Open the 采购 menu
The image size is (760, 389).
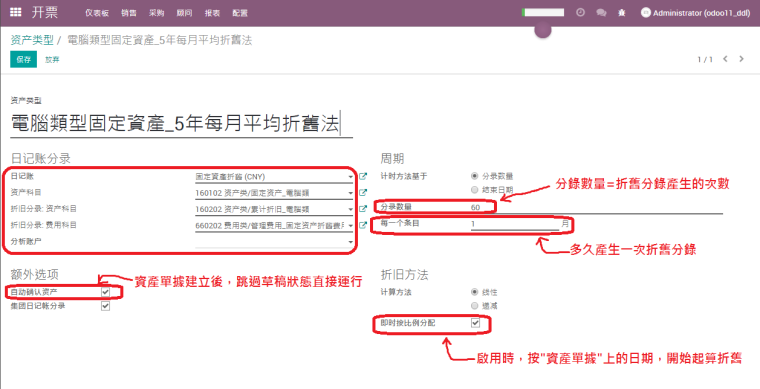click(157, 13)
